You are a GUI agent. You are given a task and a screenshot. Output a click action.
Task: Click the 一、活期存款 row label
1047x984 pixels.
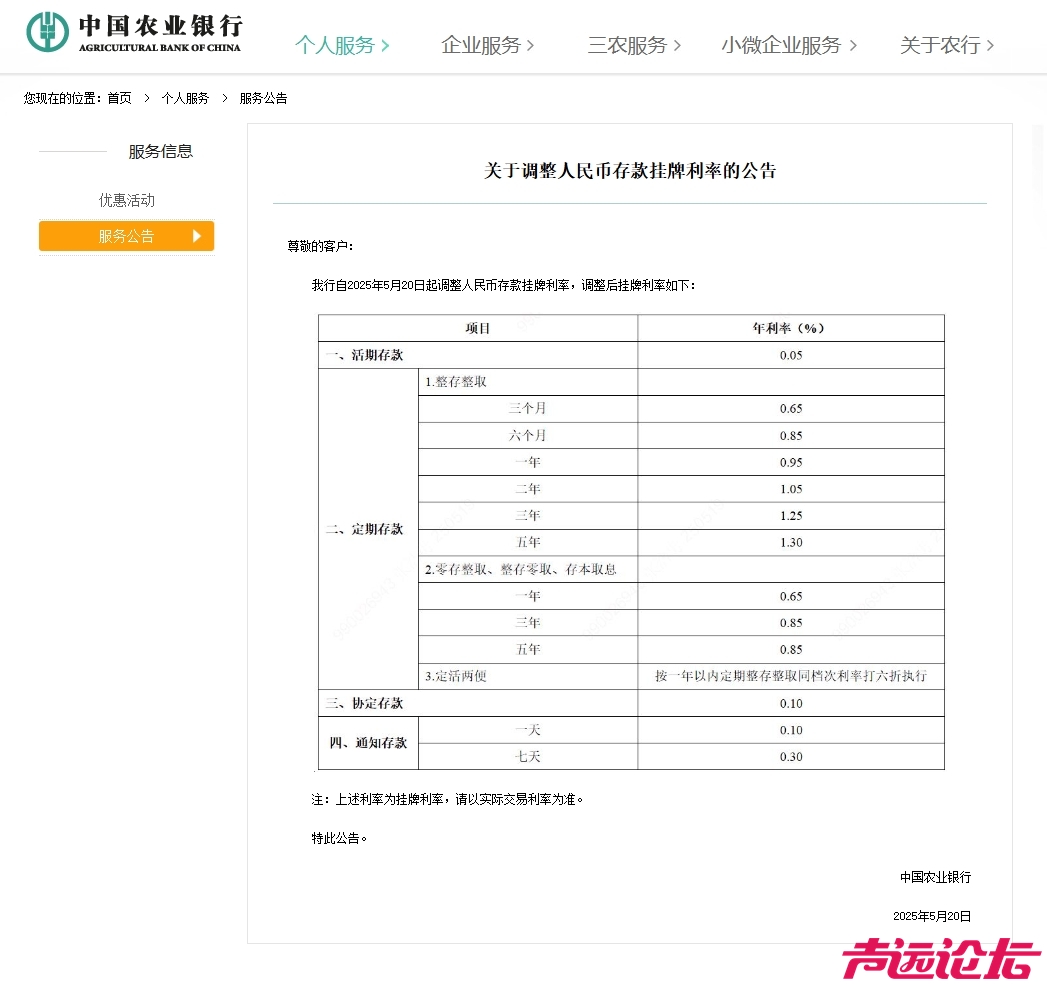(x=365, y=355)
